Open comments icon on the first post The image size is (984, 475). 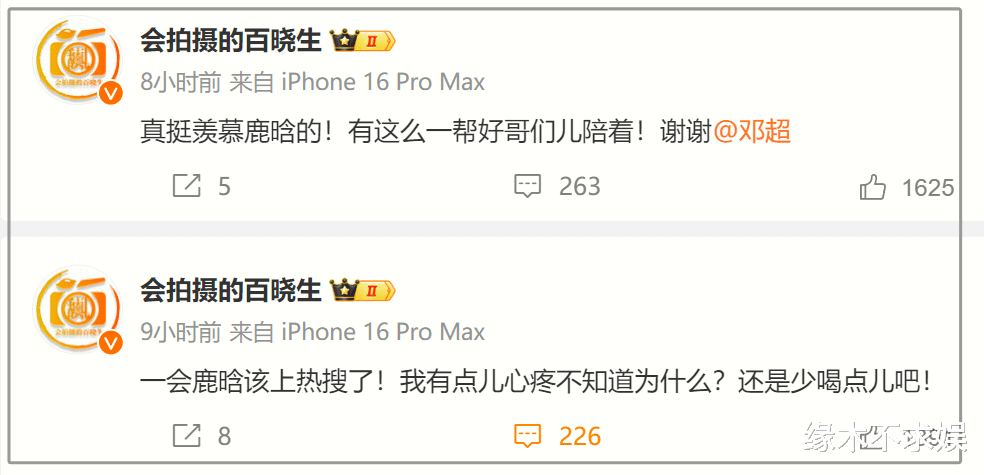527,186
